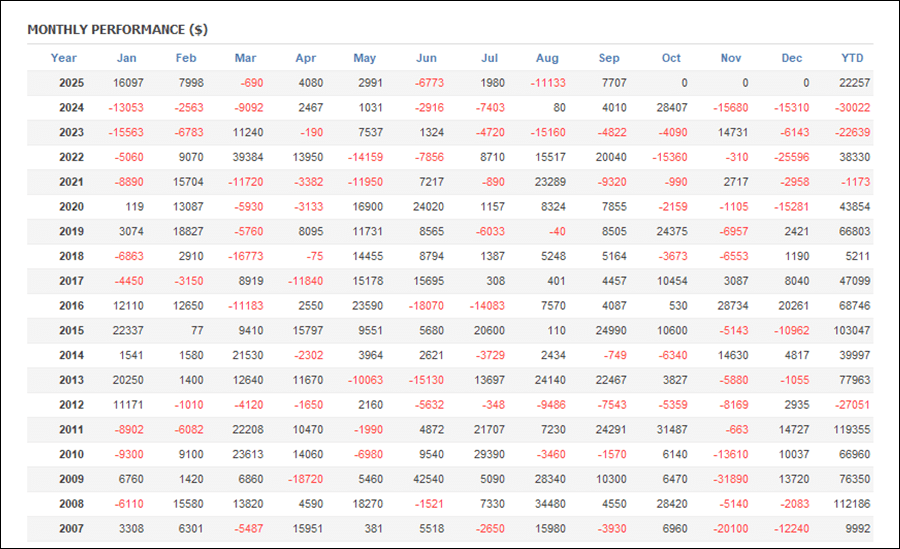The height and width of the screenshot is (549, 900).
Task: Select the Mar column header
Action: coord(245,58)
